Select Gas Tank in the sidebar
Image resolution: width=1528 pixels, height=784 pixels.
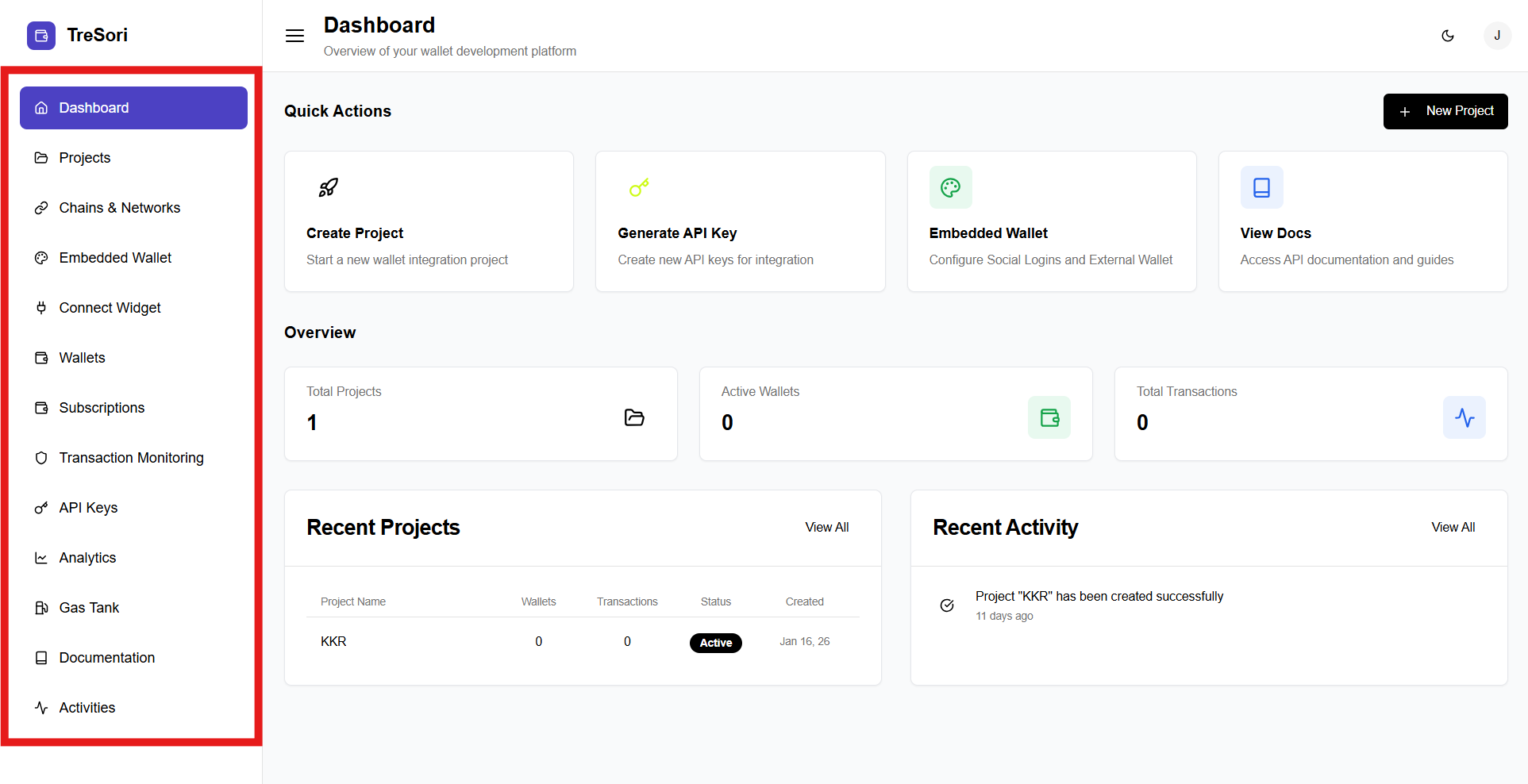(x=89, y=608)
